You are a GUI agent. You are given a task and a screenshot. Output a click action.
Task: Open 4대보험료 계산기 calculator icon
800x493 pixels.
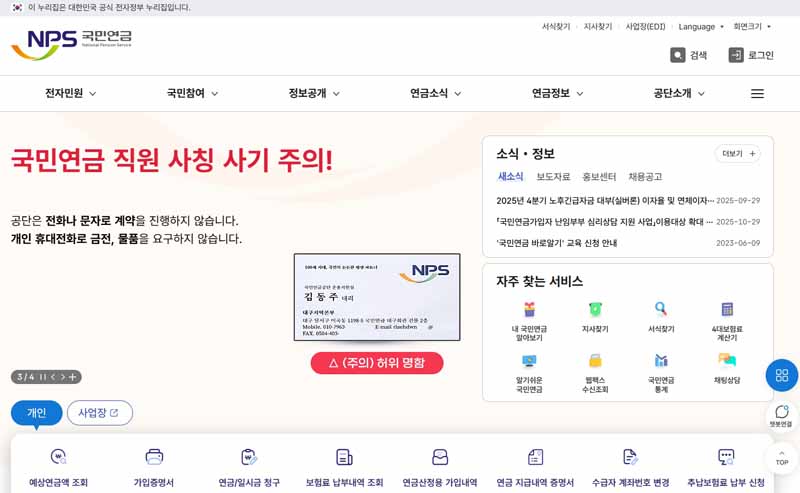tap(727, 309)
